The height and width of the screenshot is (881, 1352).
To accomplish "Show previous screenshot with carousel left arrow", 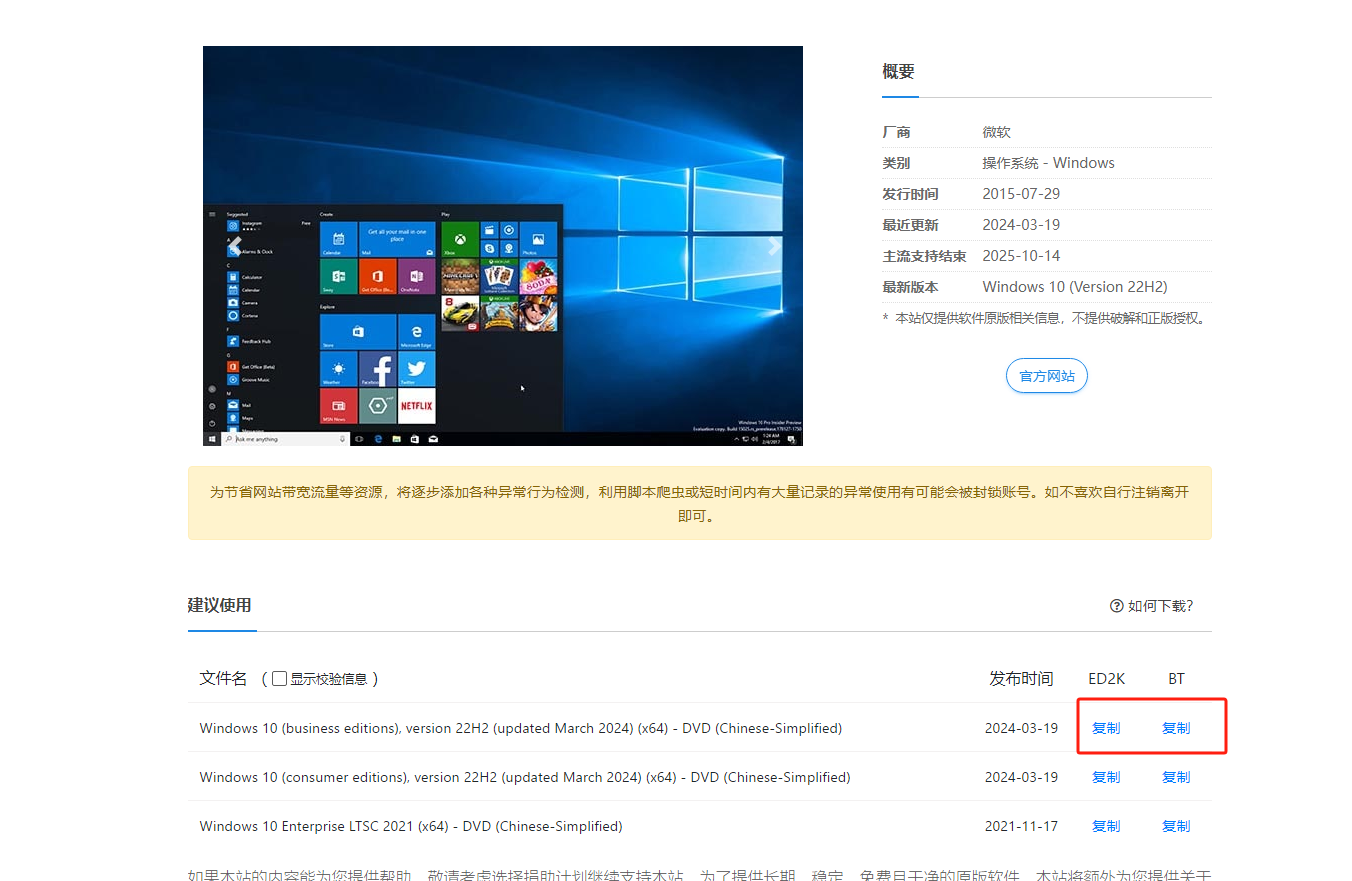I will click(234, 245).
